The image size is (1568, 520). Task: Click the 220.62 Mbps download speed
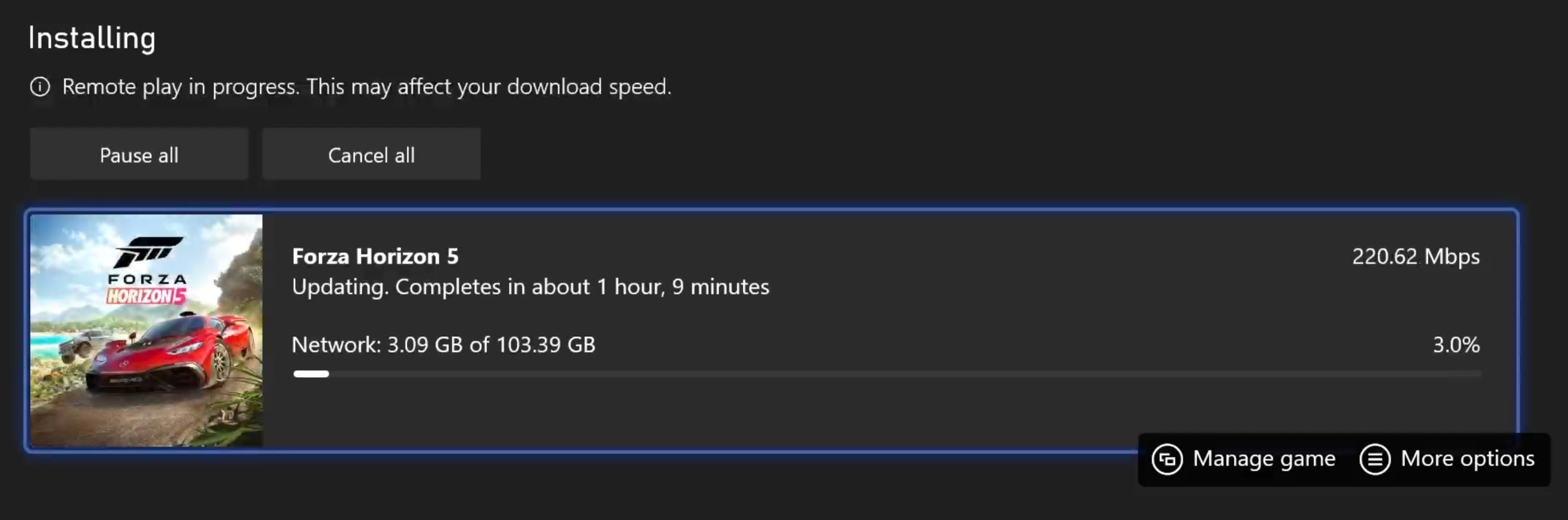click(1415, 257)
